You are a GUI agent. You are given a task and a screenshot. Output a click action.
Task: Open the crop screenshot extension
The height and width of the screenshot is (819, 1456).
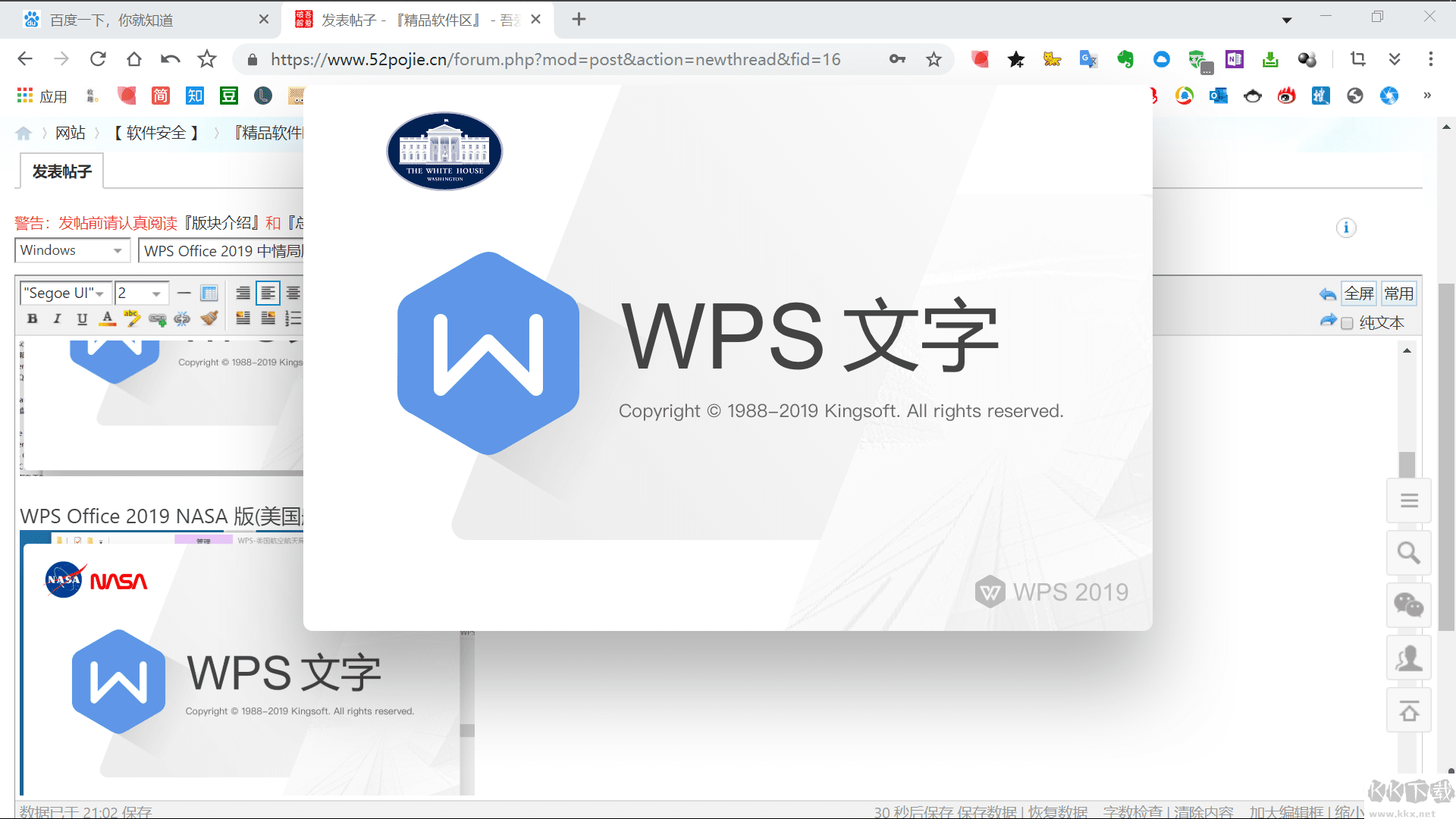[x=1357, y=59]
